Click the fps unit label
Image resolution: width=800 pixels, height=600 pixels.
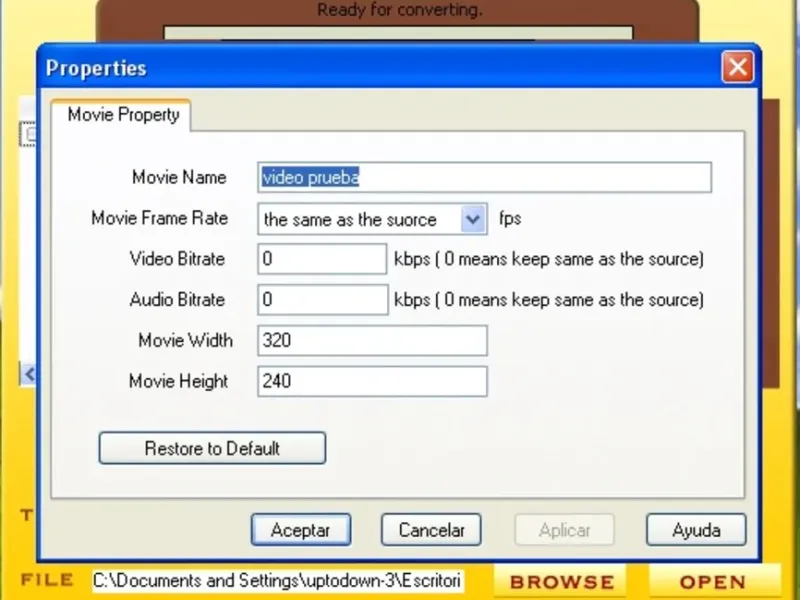510,219
